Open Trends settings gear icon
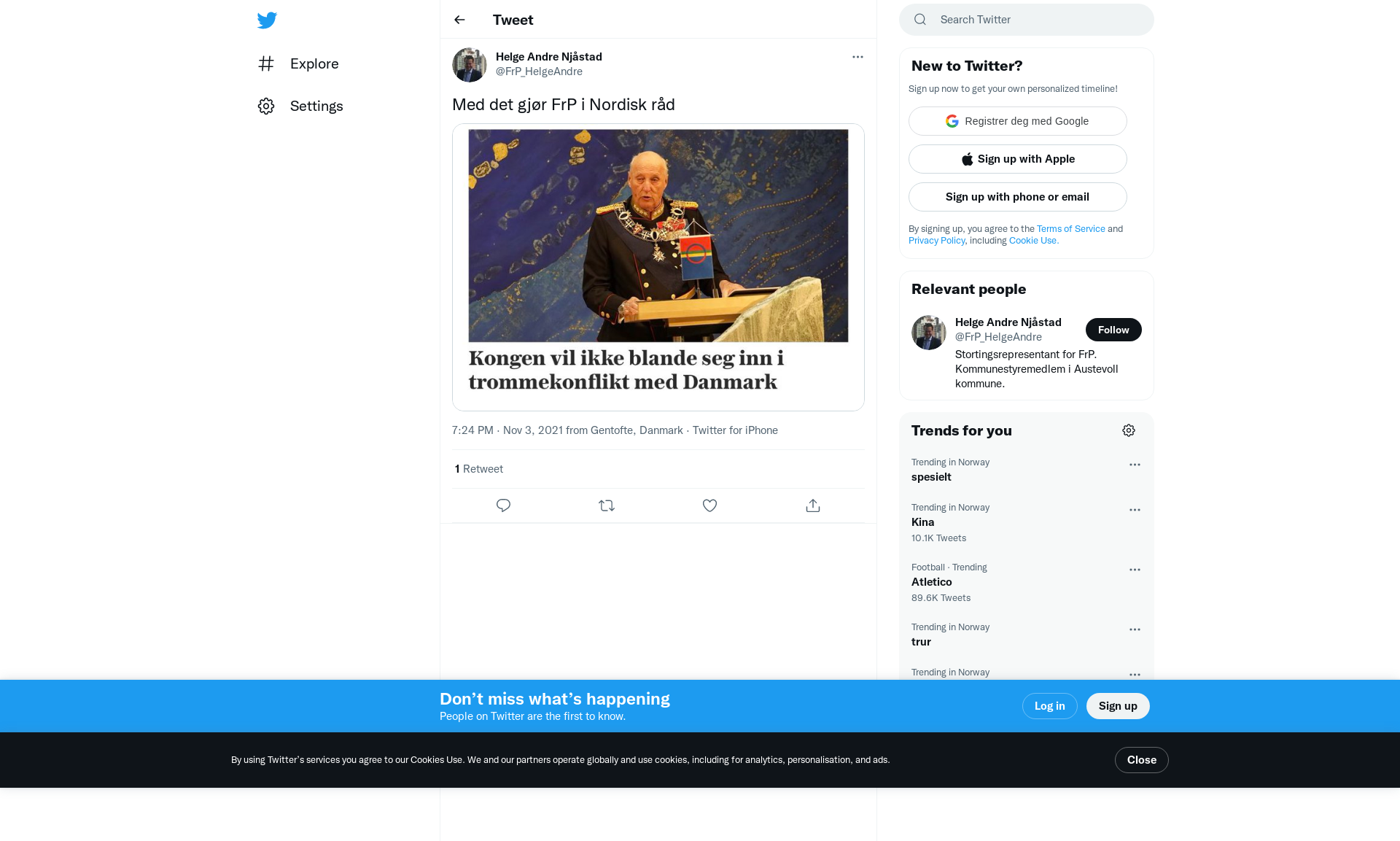1400x841 pixels. pyautogui.click(x=1129, y=430)
